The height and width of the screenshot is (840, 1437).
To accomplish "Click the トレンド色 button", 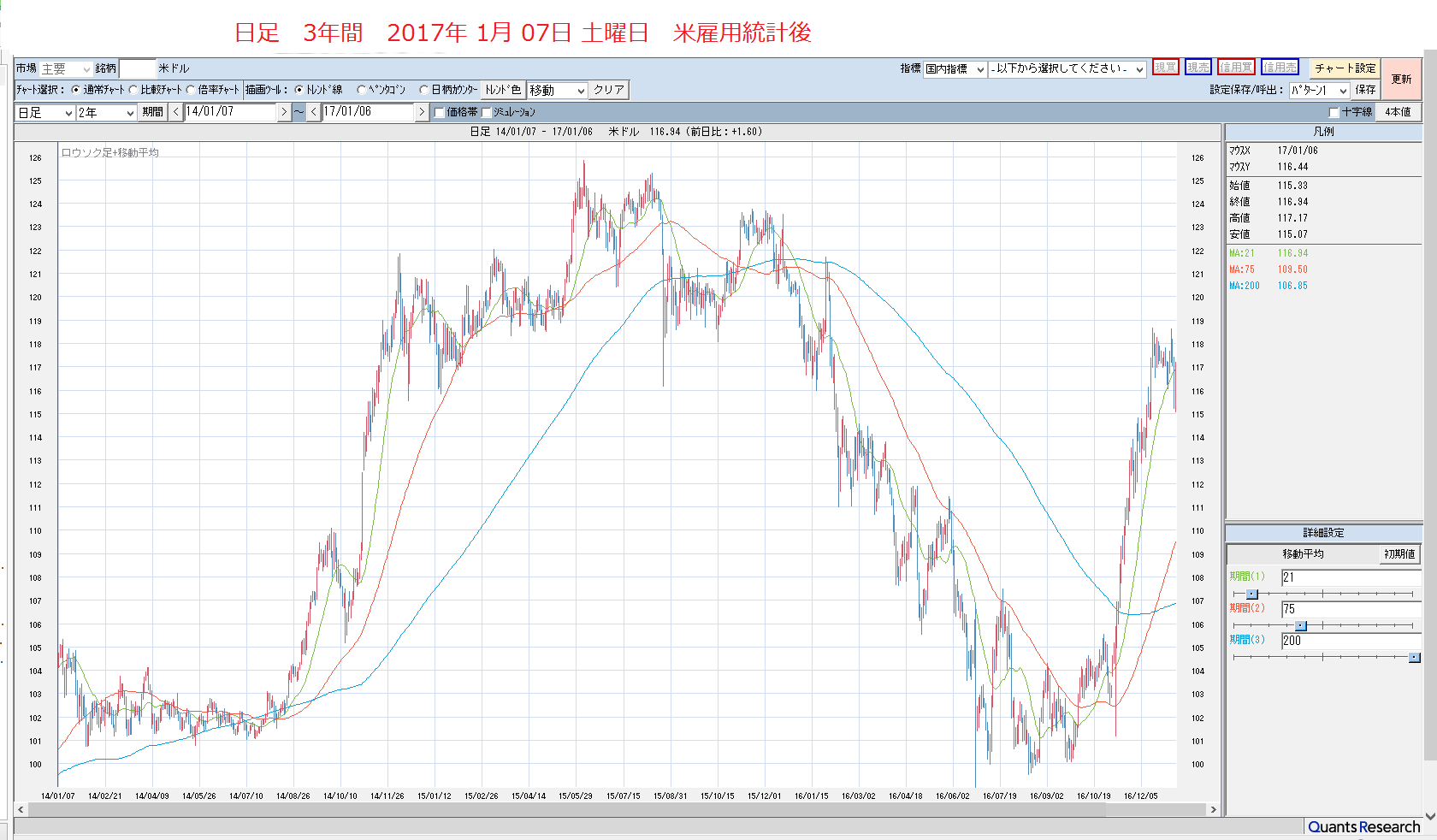I will 503,90.
